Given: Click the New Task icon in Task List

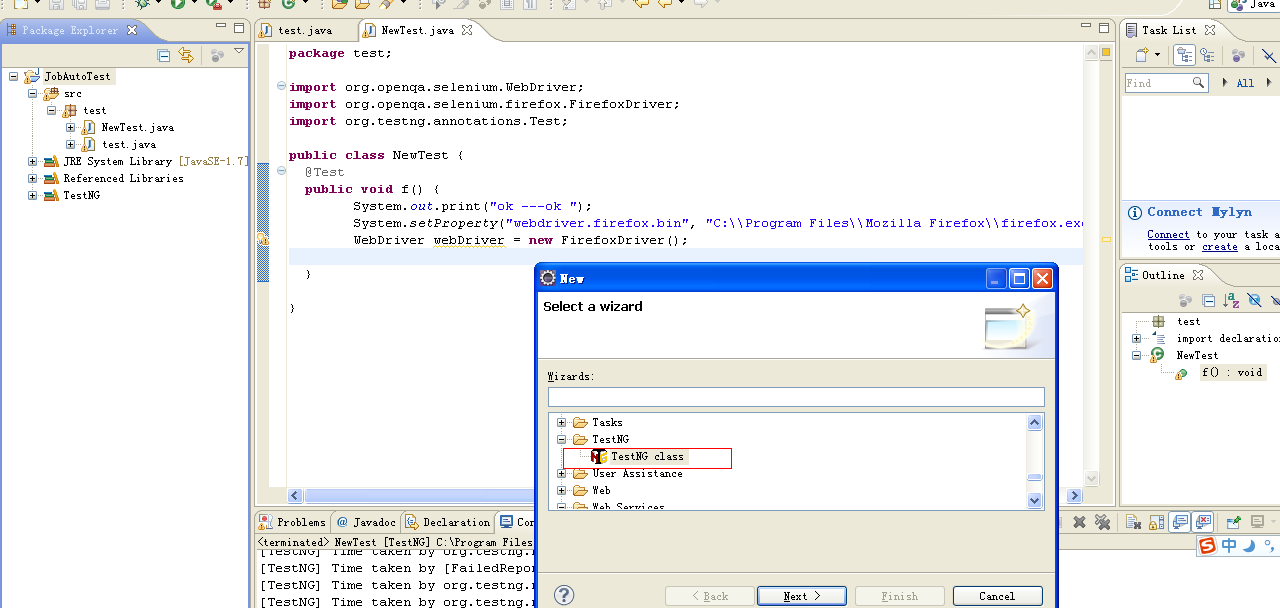Looking at the screenshot, I should click(x=1141, y=55).
